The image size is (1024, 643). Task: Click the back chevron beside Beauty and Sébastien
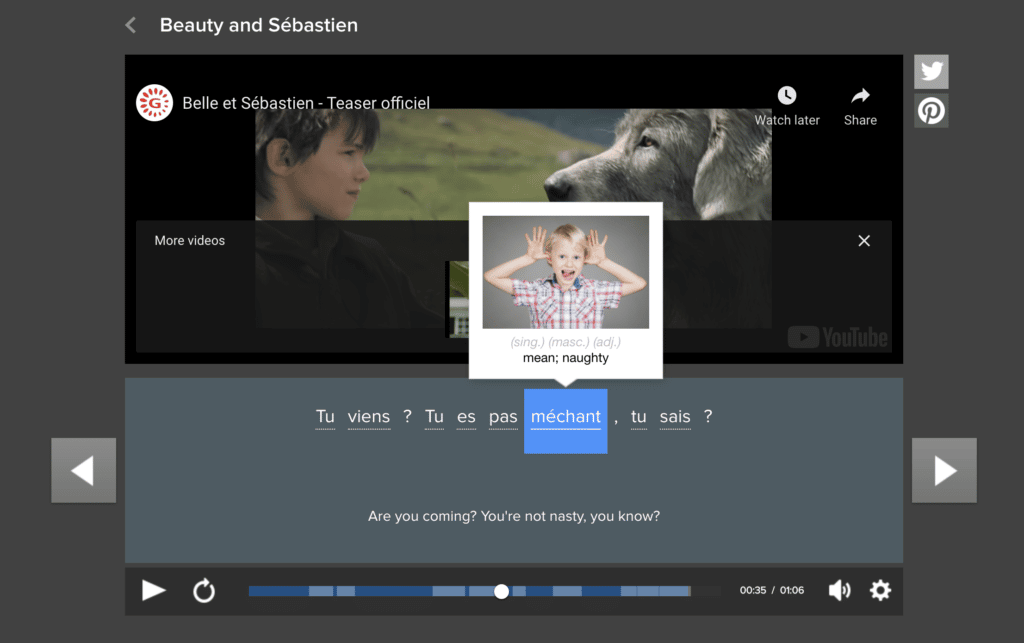pos(130,25)
